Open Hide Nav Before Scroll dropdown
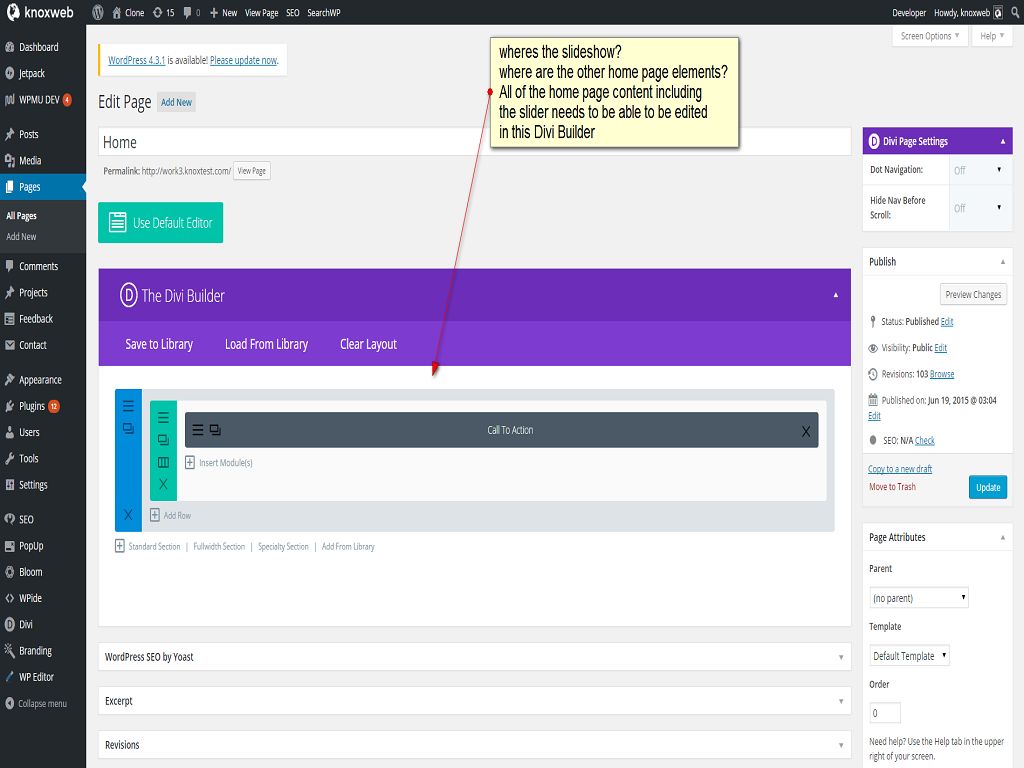Viewport: 1024px width, 768px height. click(978, 208)
